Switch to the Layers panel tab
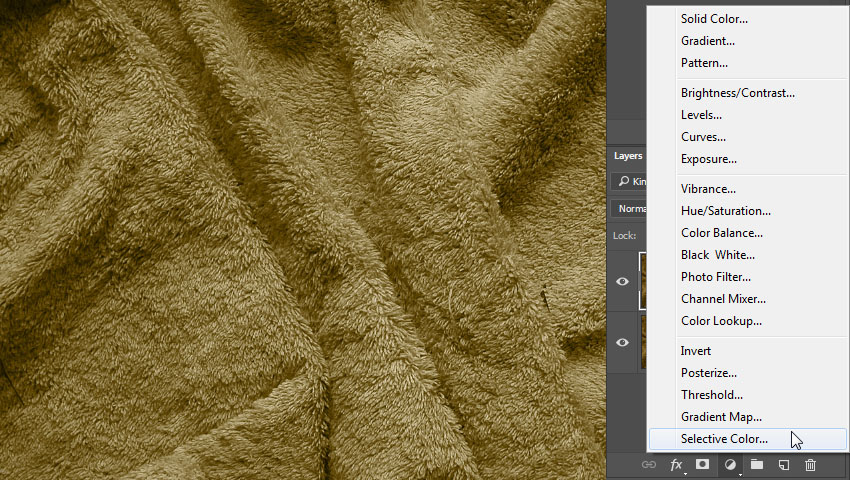 coord(628,156)
